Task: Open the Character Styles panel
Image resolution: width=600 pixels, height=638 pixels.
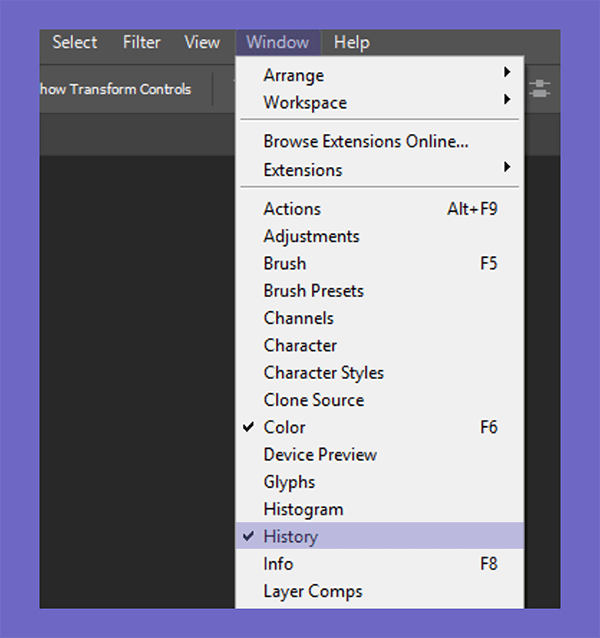Action: (x=323, y=372)
